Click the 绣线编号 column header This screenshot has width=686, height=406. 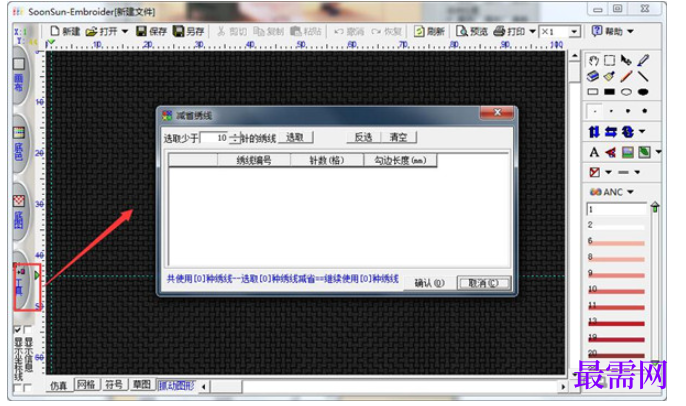(x=254, y=161)
